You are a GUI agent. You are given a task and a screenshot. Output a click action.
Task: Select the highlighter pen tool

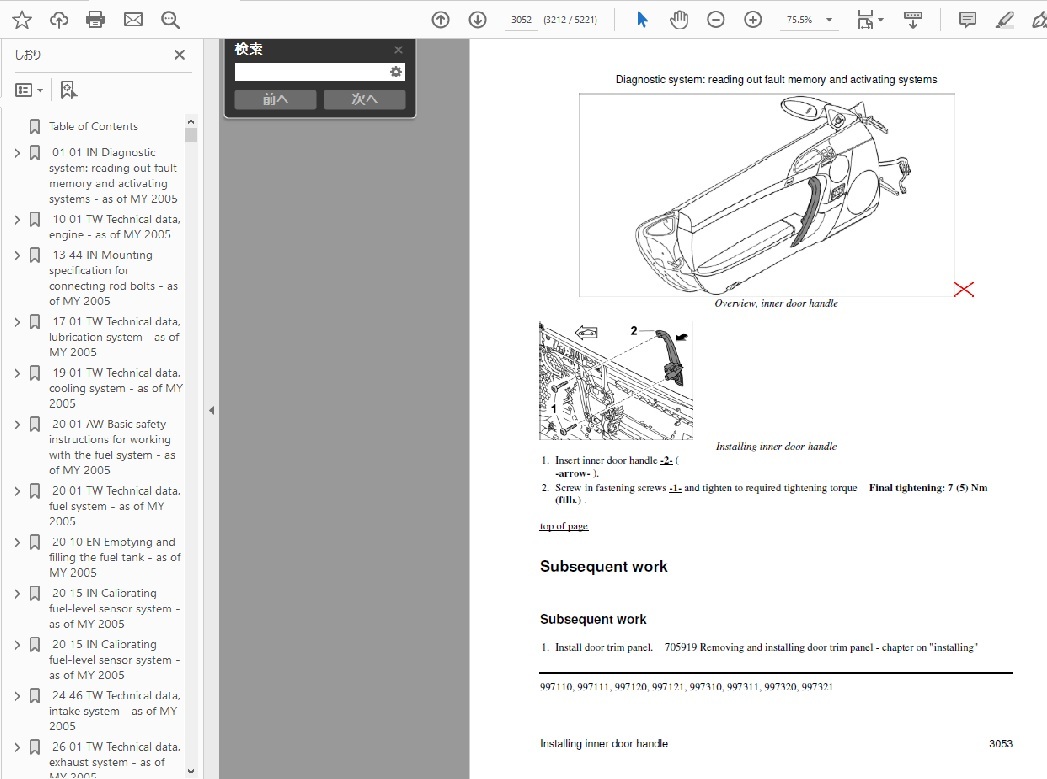(1004, 20)
